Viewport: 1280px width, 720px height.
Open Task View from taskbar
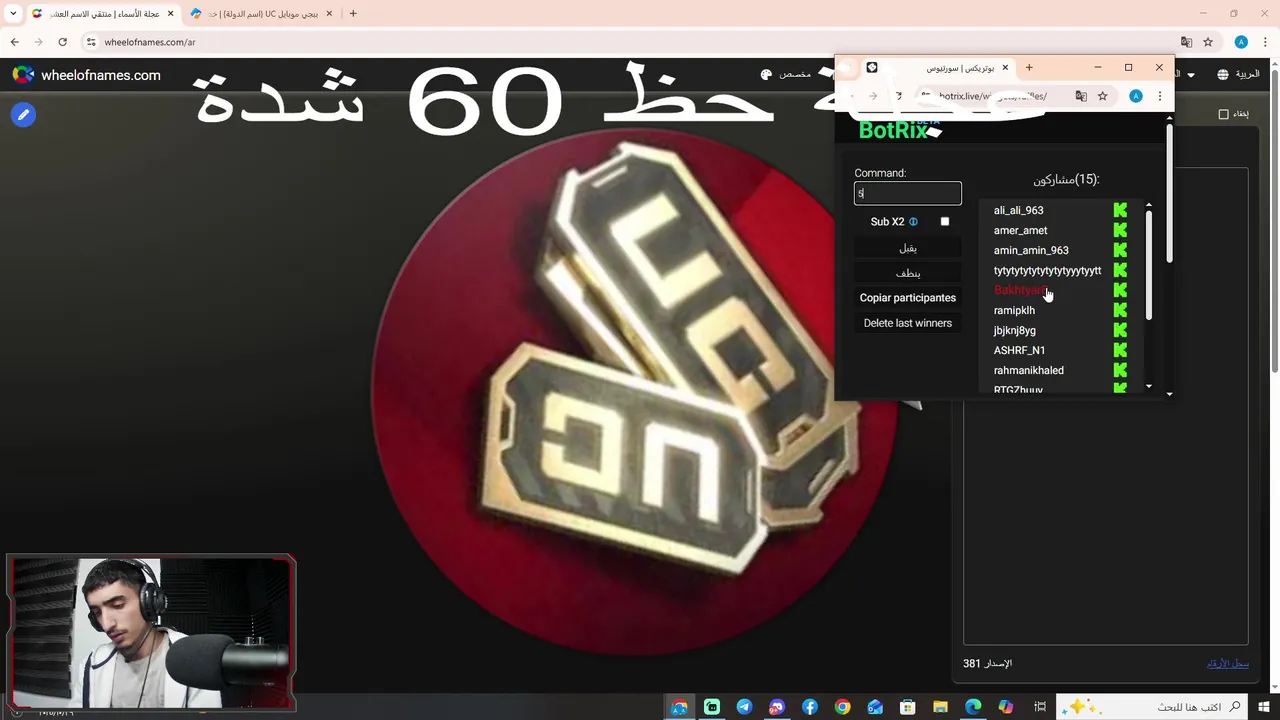coord(1040,707)
